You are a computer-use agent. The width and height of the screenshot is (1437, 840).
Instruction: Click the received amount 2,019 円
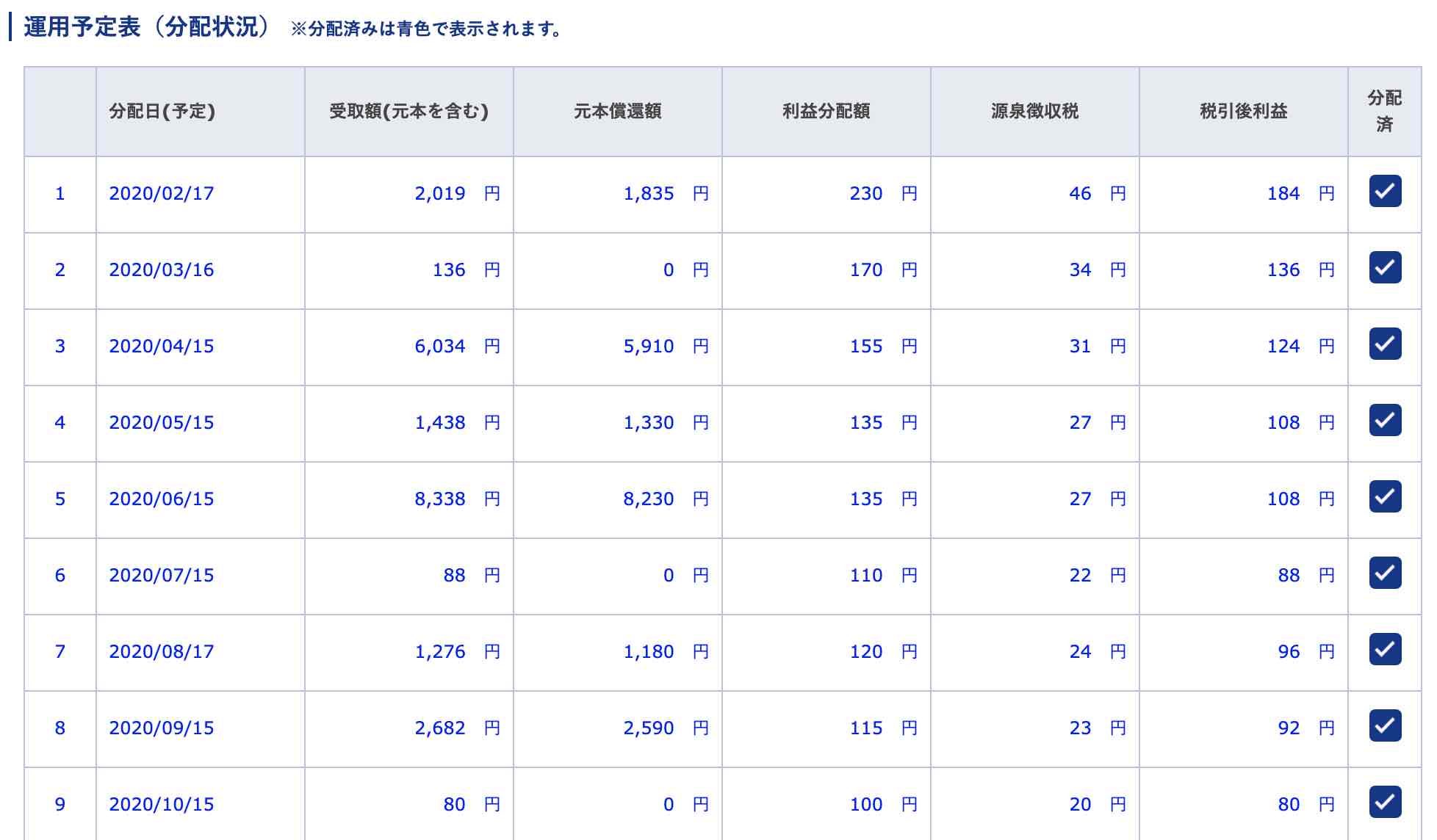tap(457, 193)
